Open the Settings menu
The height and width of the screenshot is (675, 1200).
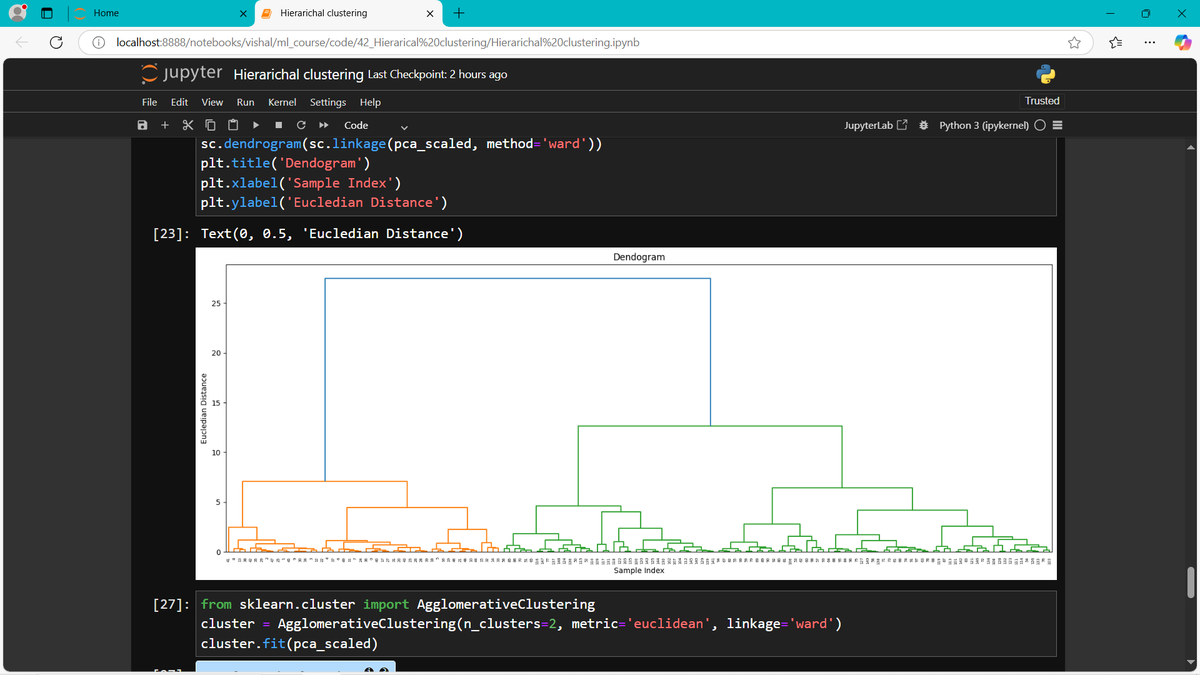(x=328, y=102)
